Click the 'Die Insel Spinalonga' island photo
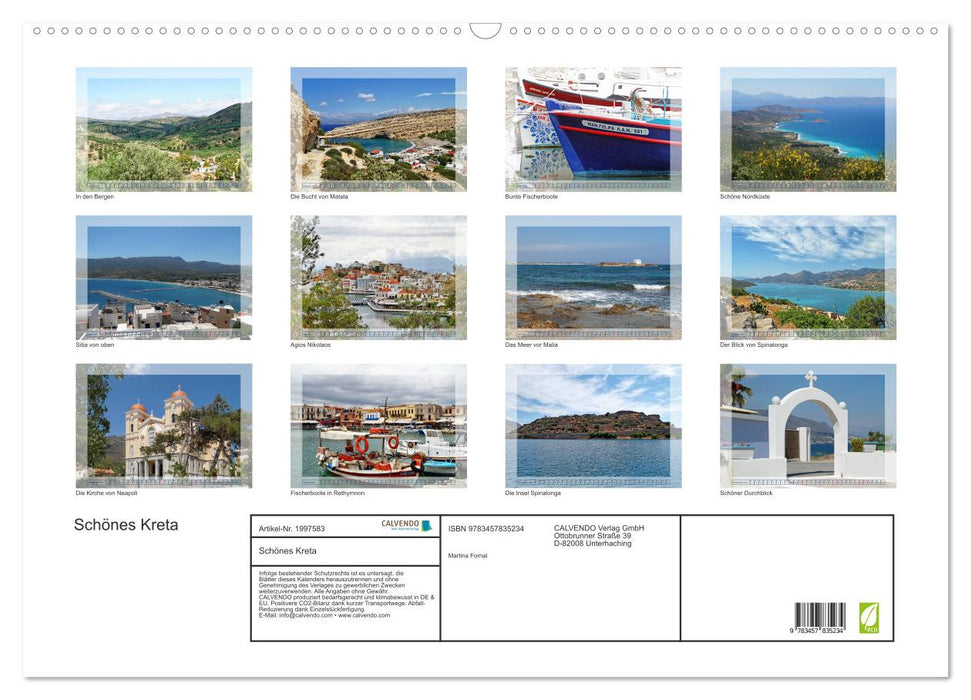Image resolution: width=971 pixels, height=700 pixels. pyautogui.click(x=593, y=425)
